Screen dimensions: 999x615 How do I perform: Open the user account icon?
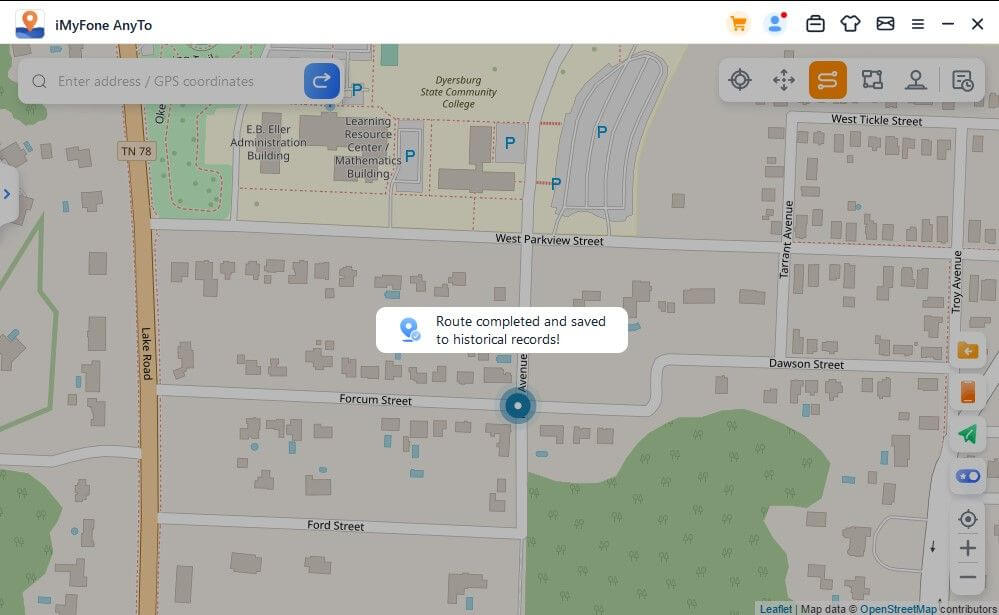click(x=775, y=24)
